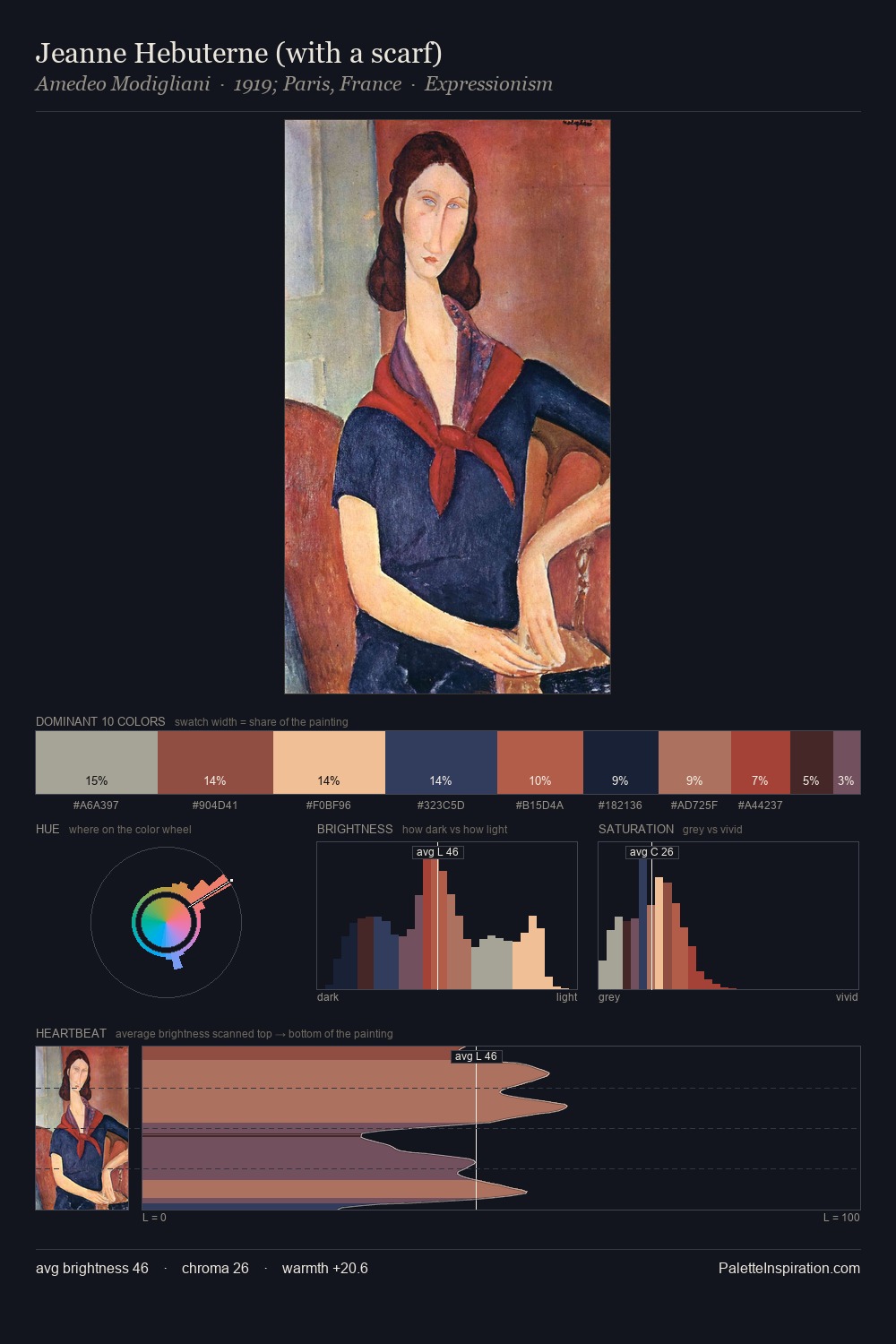Pick the peach swatch #F0BF96

tap(329, 762)
